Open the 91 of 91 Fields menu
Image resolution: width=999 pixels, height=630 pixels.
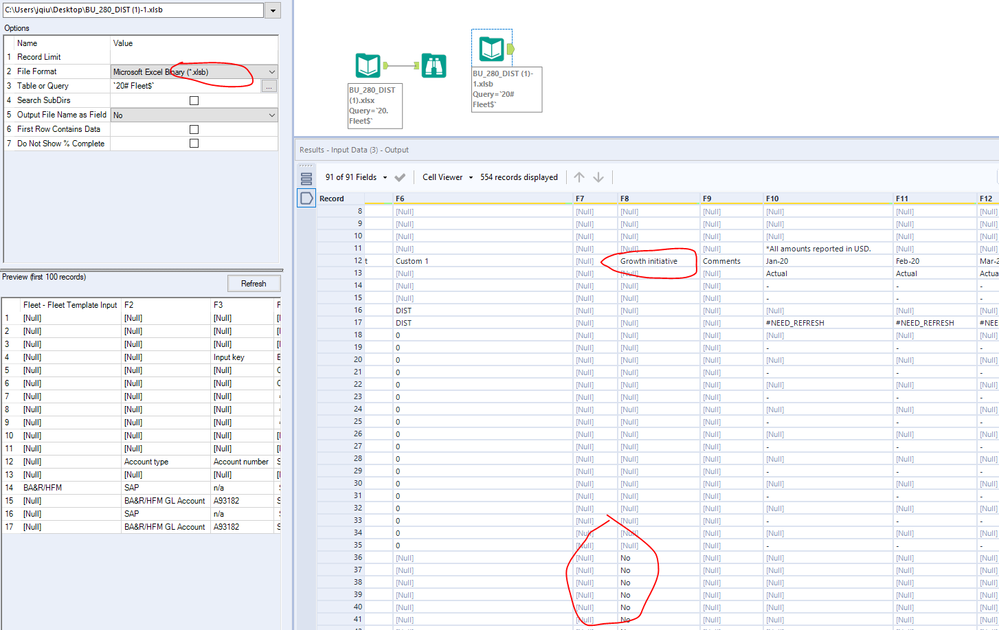(x=357, y=177)
